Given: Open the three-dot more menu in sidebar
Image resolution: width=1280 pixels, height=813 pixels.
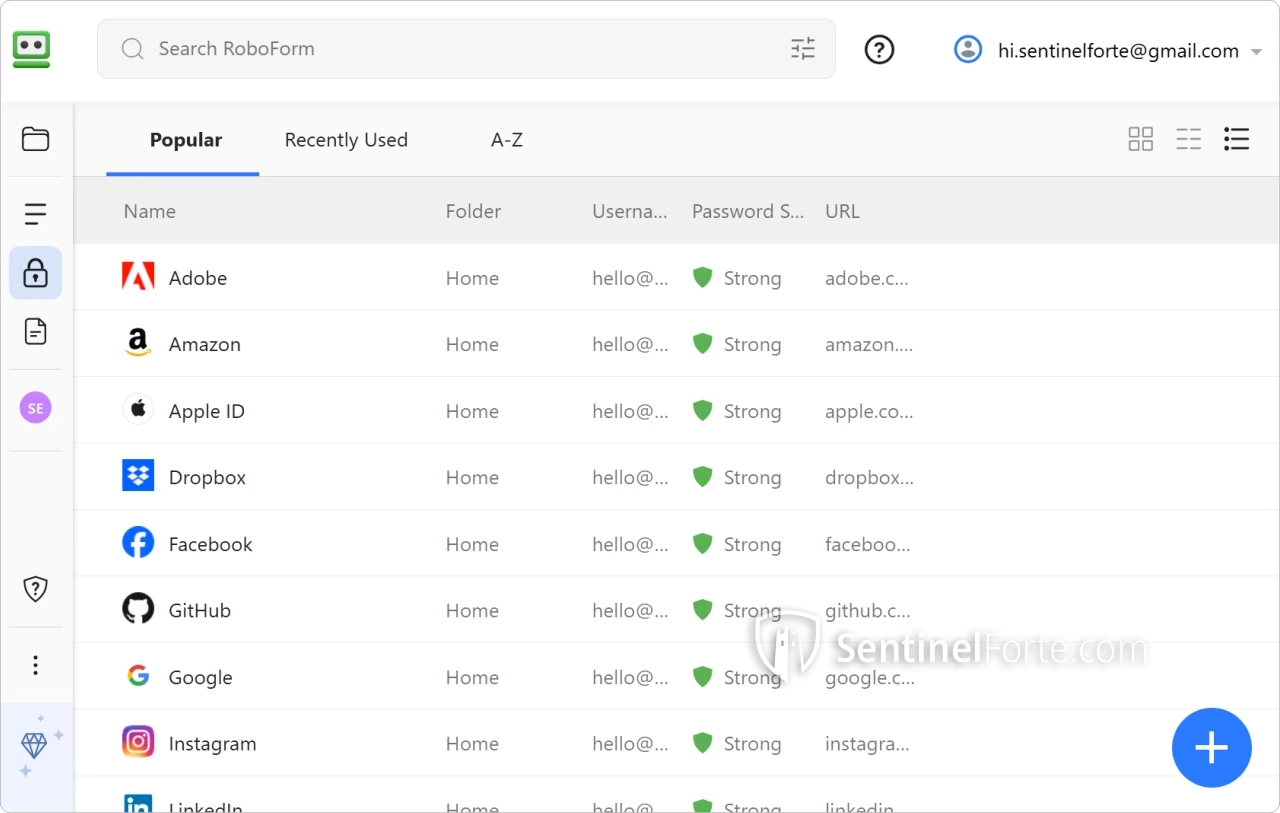Looking at the screenshot, I should click(x=36, y=665).
